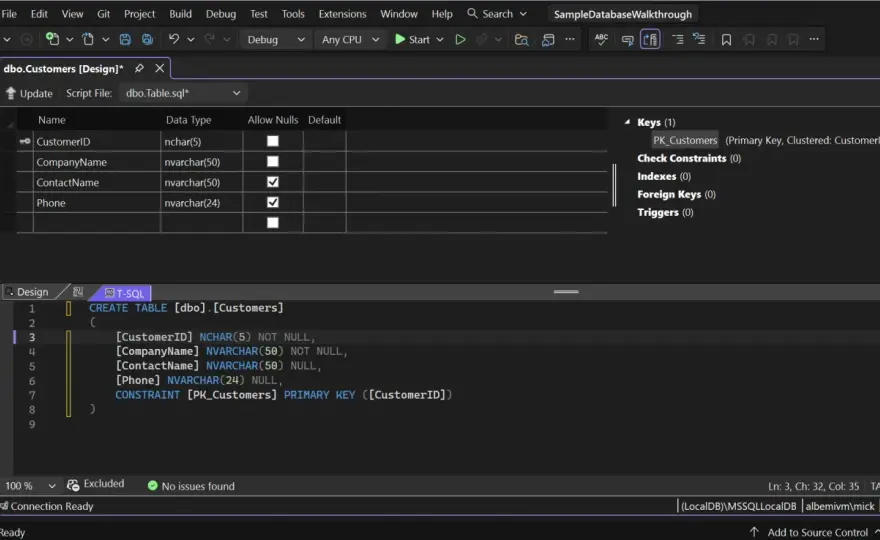Viewport: 880px width, 540px height.
Task: Close the dbo.Customers [Design] tab
Action: coord(160,68)
